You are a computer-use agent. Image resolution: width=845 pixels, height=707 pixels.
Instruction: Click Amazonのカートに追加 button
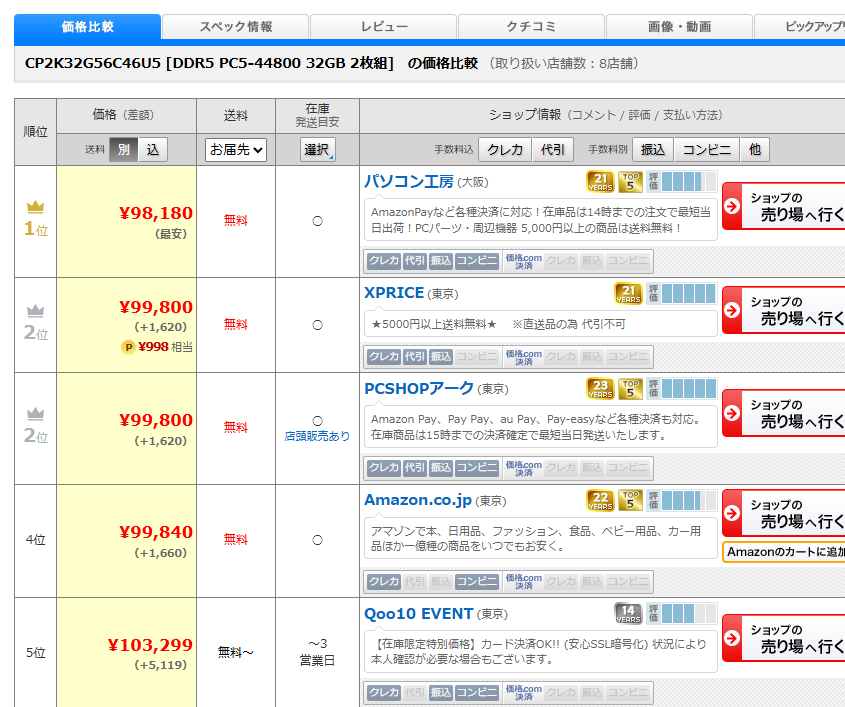tap(784, 552)
